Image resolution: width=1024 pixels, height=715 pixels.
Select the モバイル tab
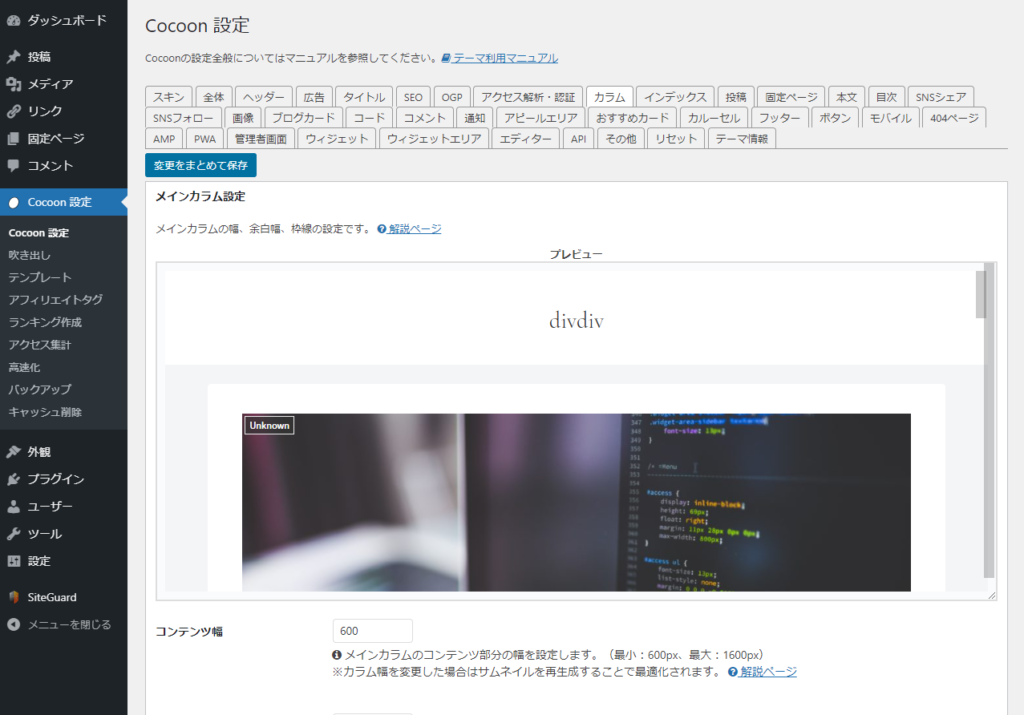[x=889, y=118]
